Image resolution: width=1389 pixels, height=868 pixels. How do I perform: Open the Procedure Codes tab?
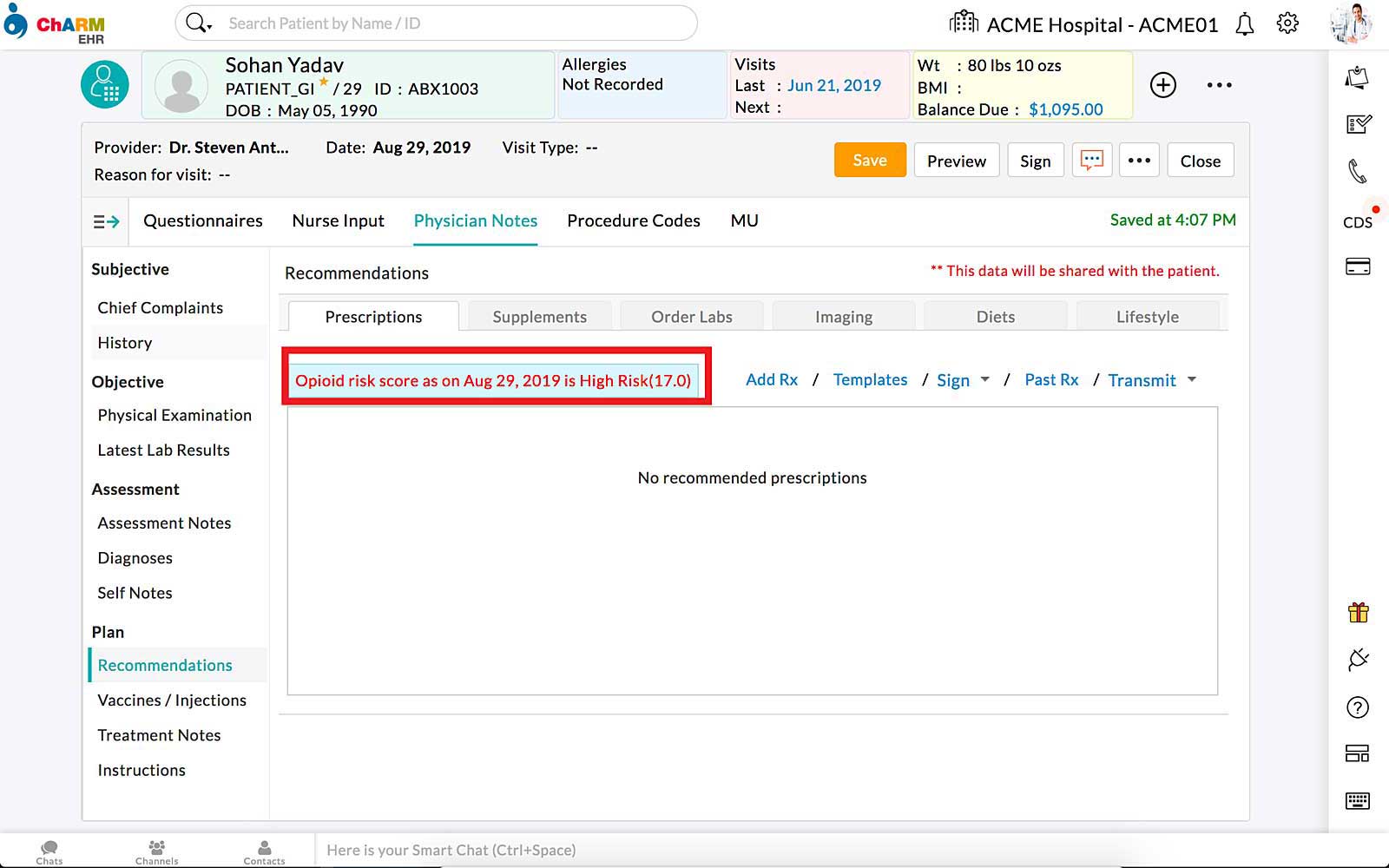(x=633, y=220)
